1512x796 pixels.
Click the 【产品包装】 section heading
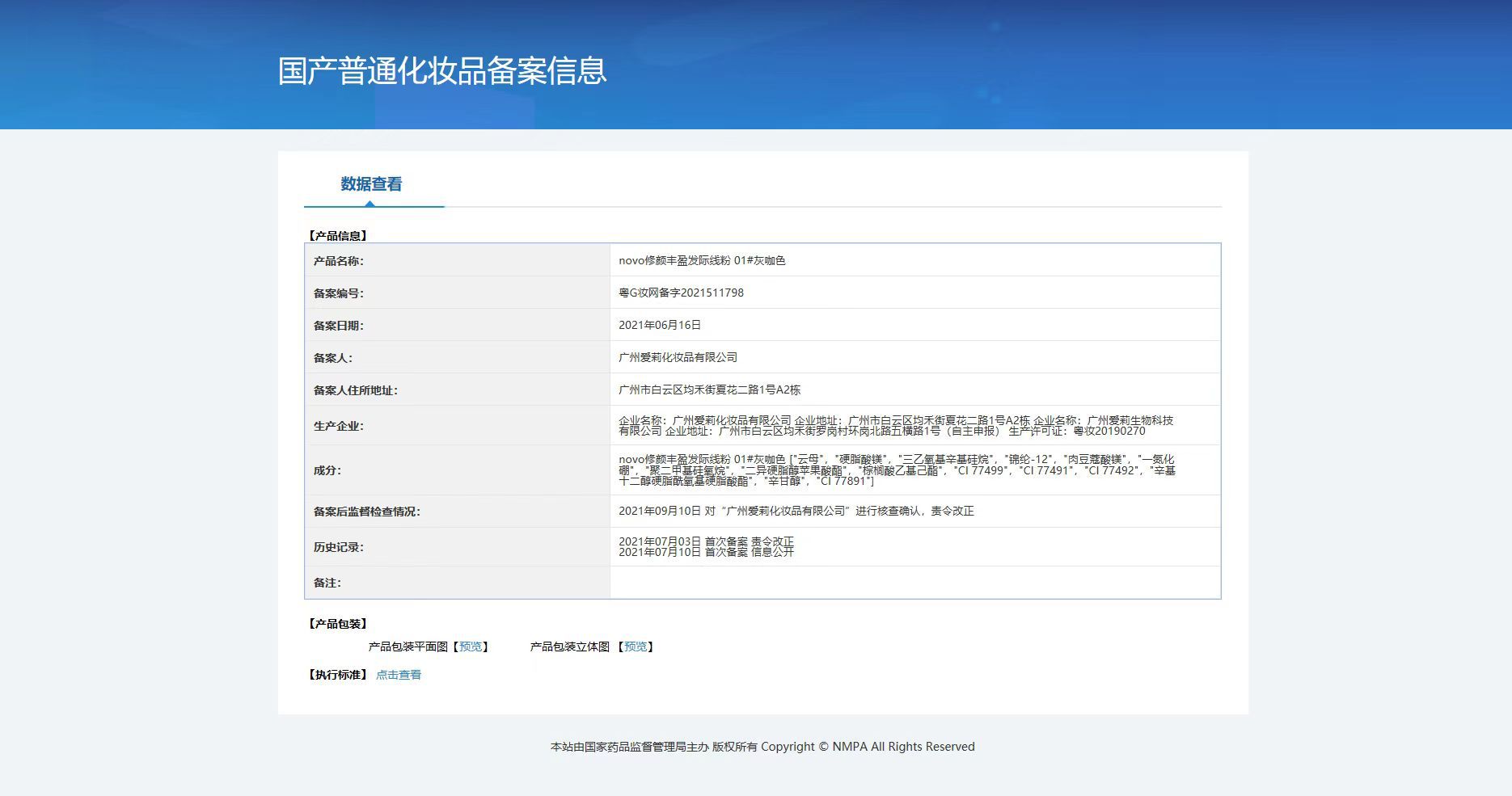338,624
